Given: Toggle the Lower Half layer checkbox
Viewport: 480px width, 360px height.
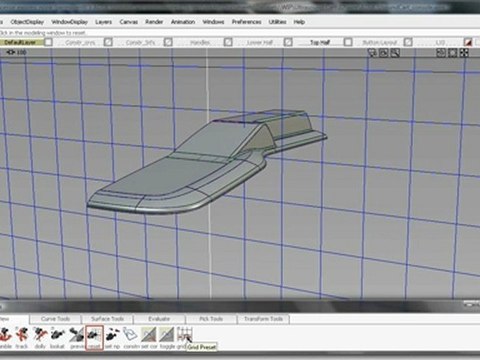Looking at the screenshot, I should pos(288,42).
